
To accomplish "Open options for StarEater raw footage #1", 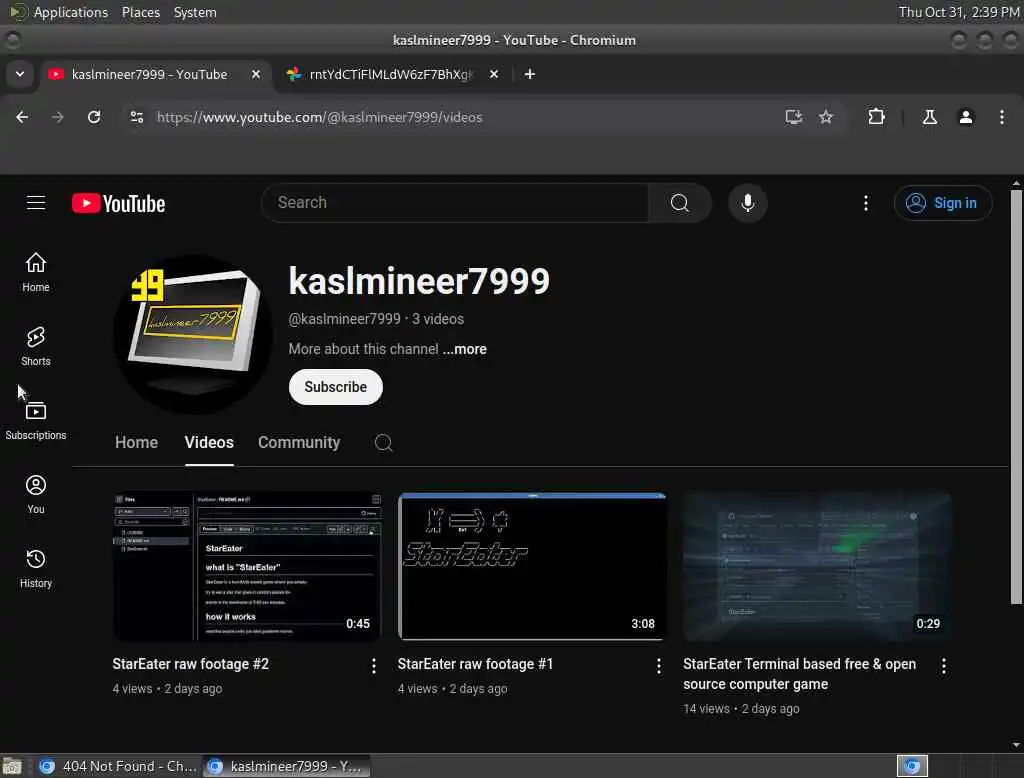I will pos(658,666).
